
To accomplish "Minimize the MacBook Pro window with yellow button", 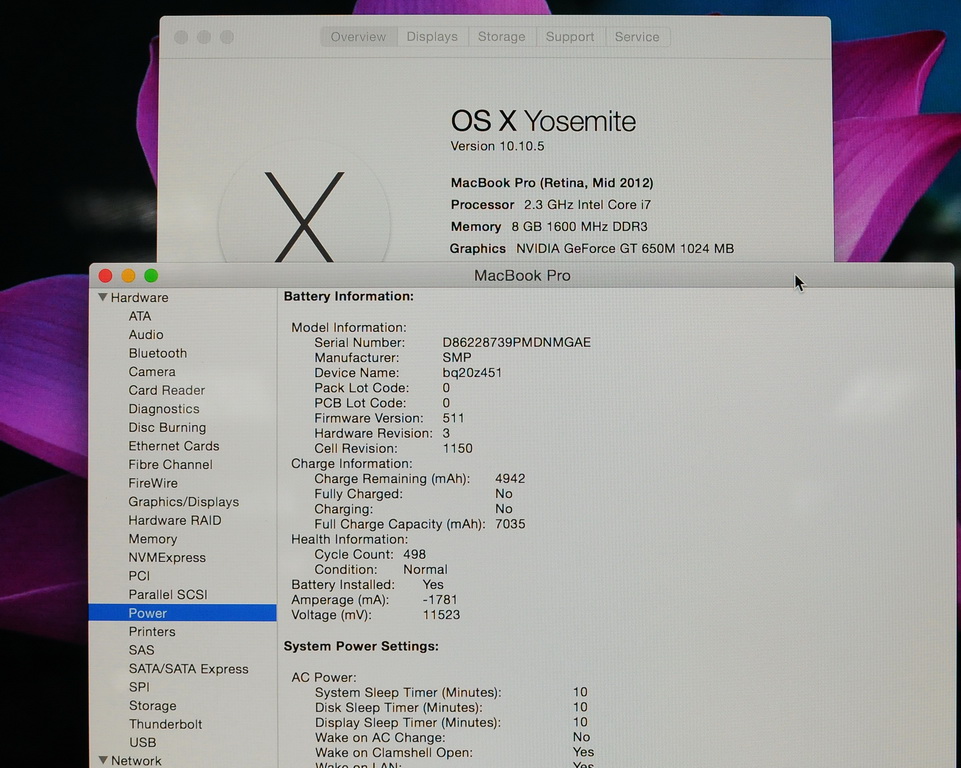I will [128, 276].
